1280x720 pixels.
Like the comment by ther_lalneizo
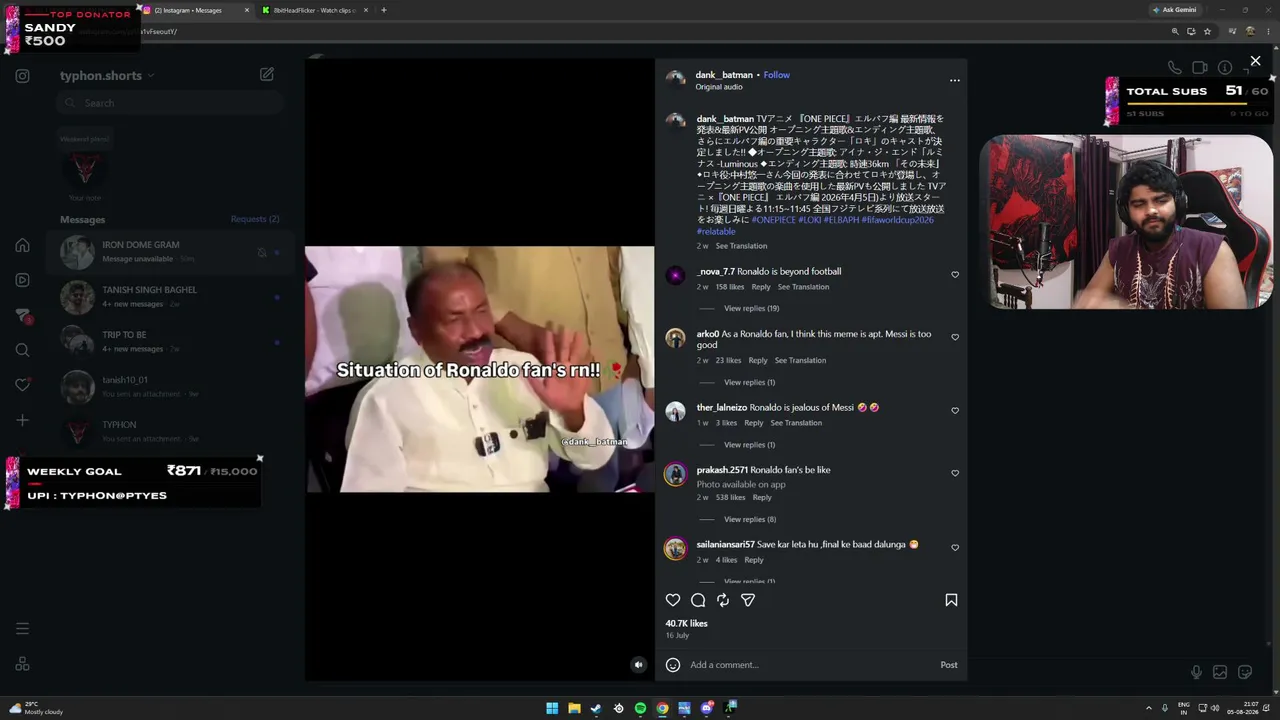[955, 410]
